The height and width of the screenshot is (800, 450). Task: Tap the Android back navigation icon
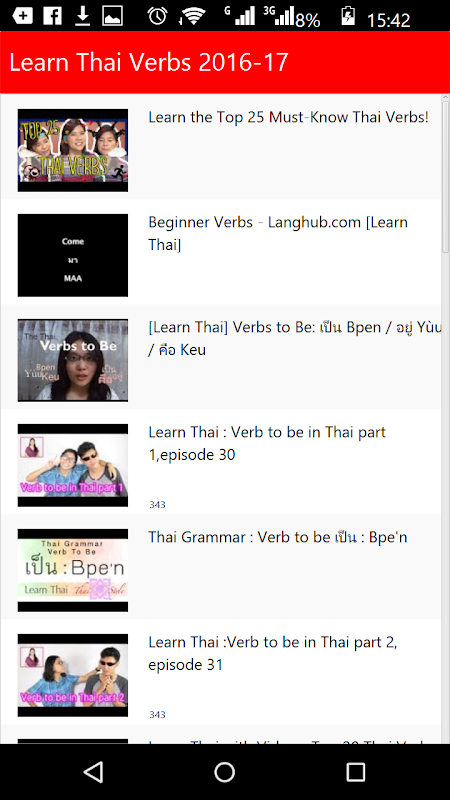point(94,772)
